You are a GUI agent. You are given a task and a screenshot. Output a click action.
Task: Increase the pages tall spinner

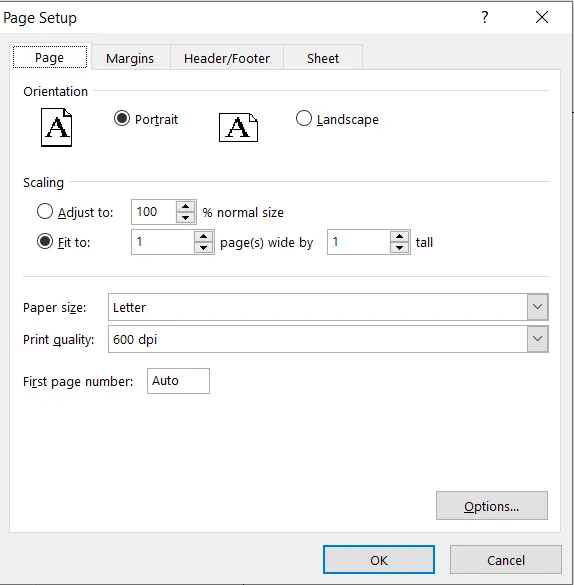point(399,237)
